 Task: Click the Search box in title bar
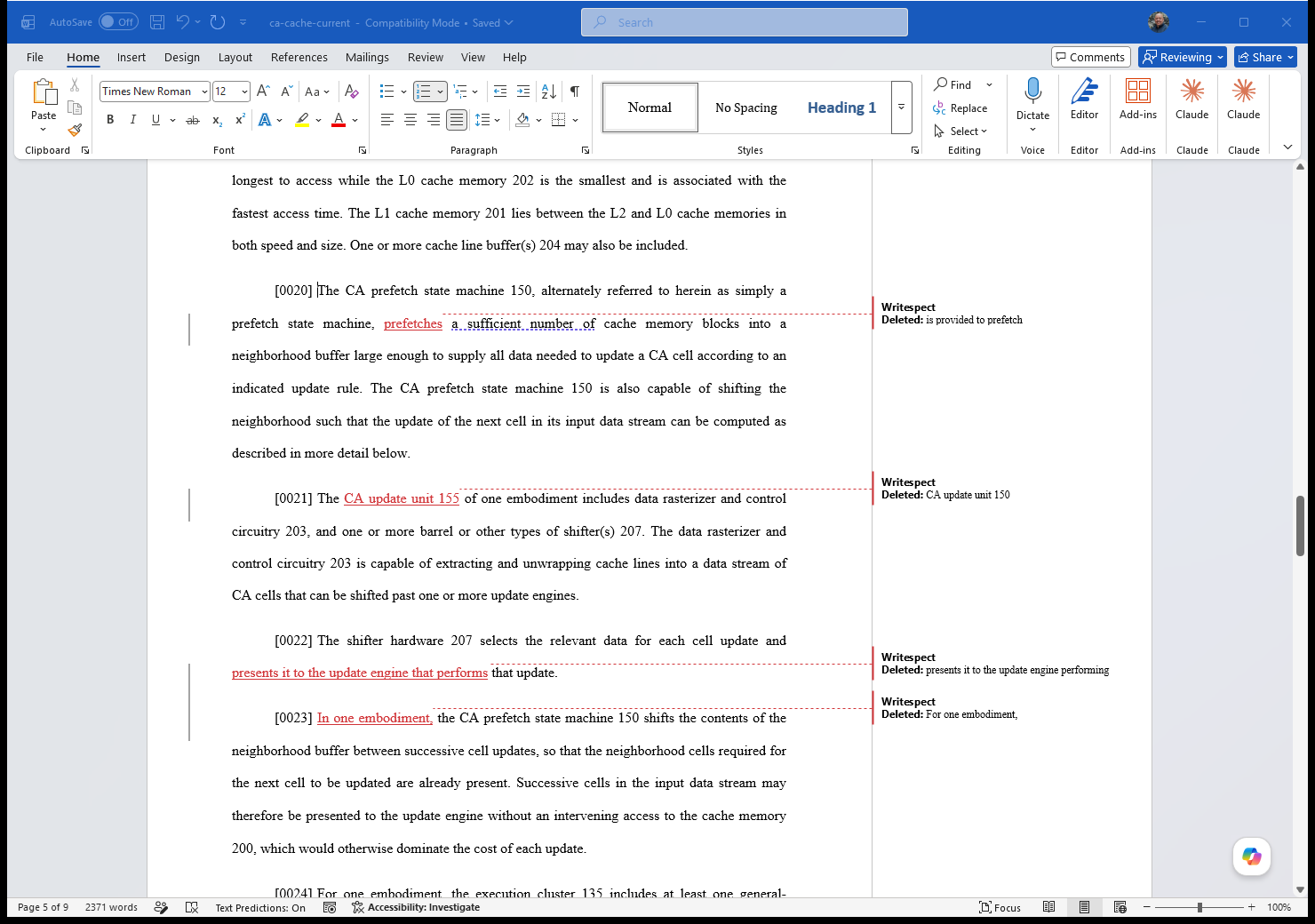point(745,22)
